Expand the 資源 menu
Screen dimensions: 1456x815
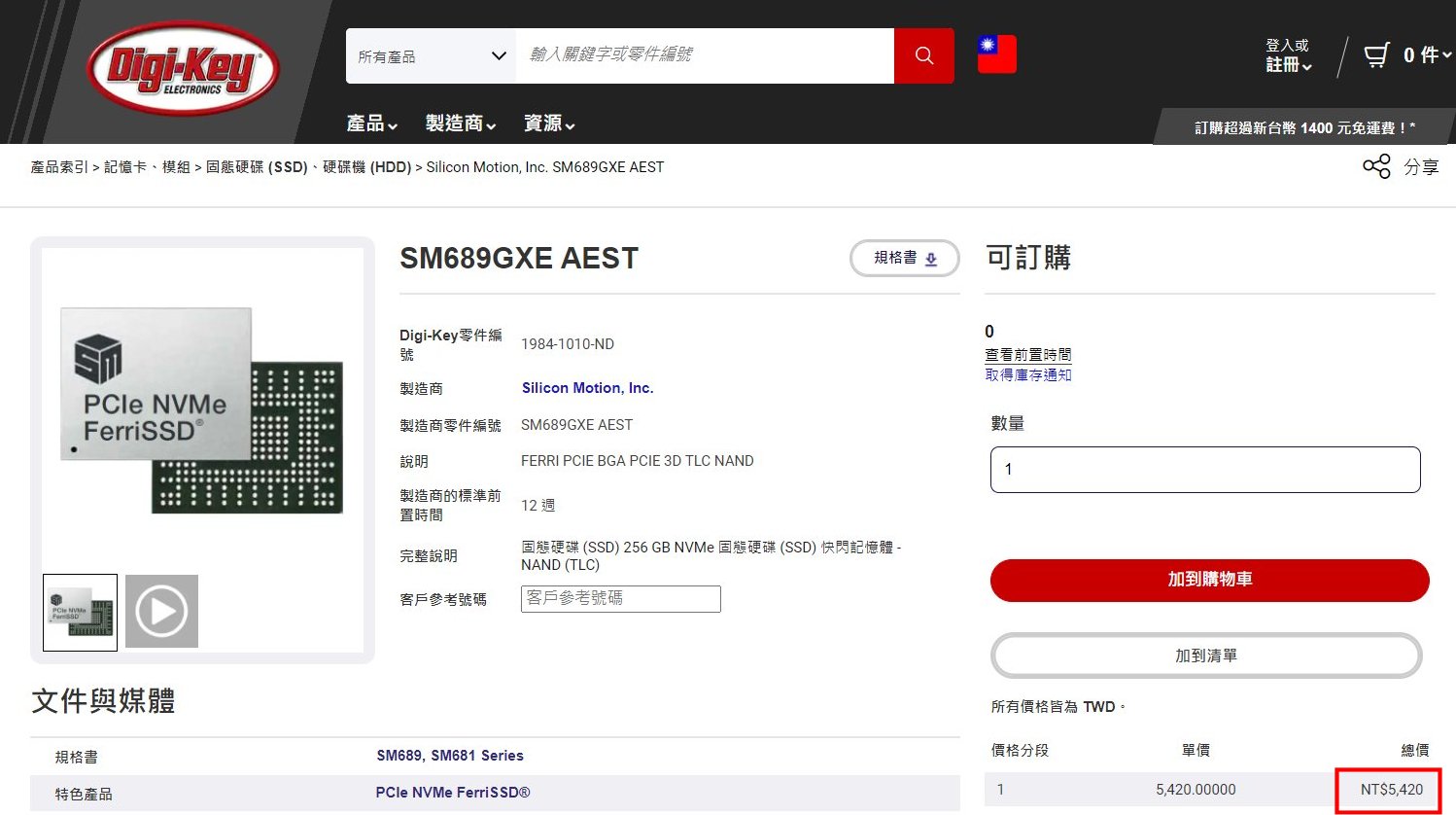click(x=549, y=124)
